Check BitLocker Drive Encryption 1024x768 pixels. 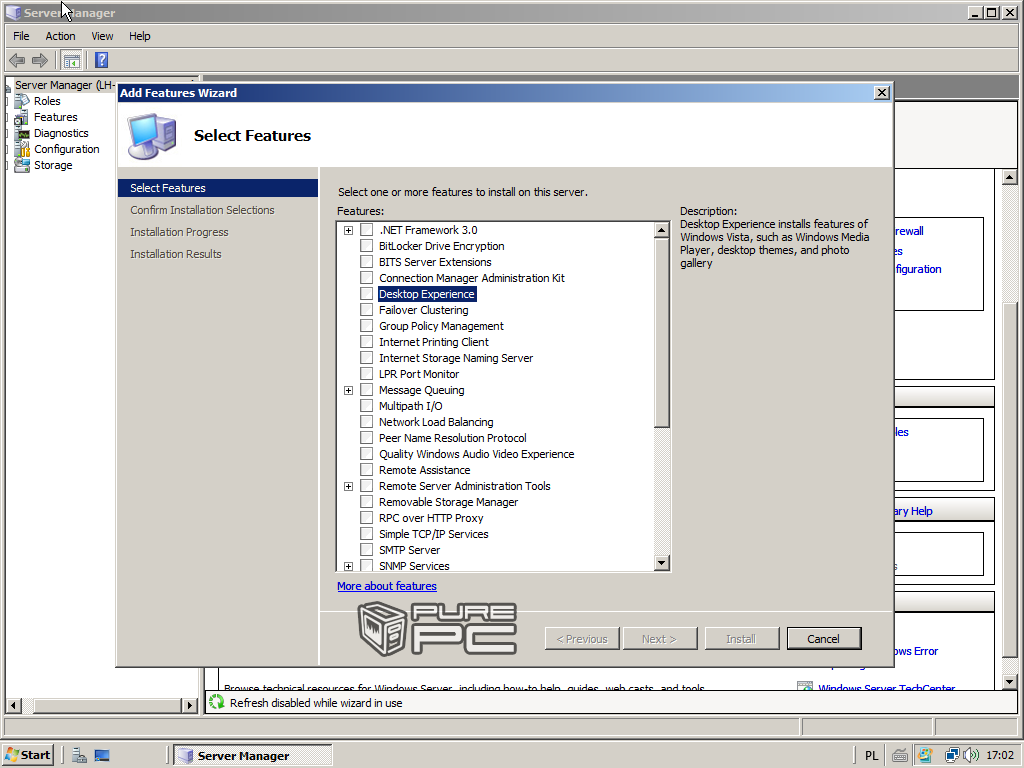(x=367, y=246)
